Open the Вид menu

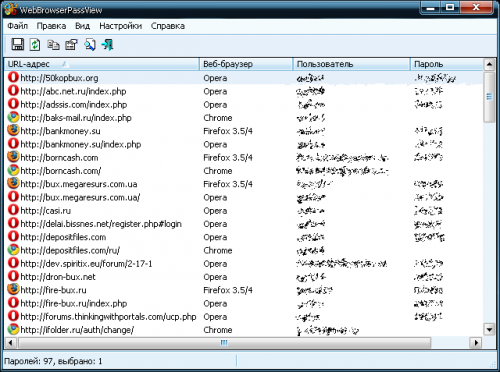tap(82, 26)
